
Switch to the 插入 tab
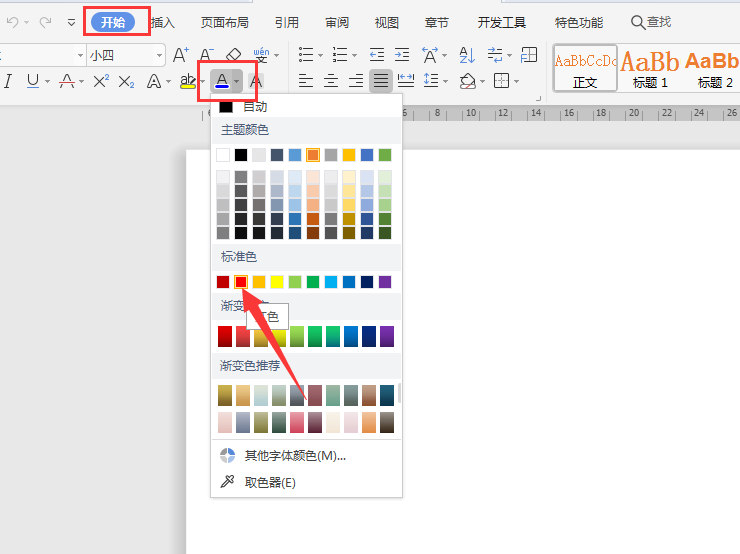point(162,22)
